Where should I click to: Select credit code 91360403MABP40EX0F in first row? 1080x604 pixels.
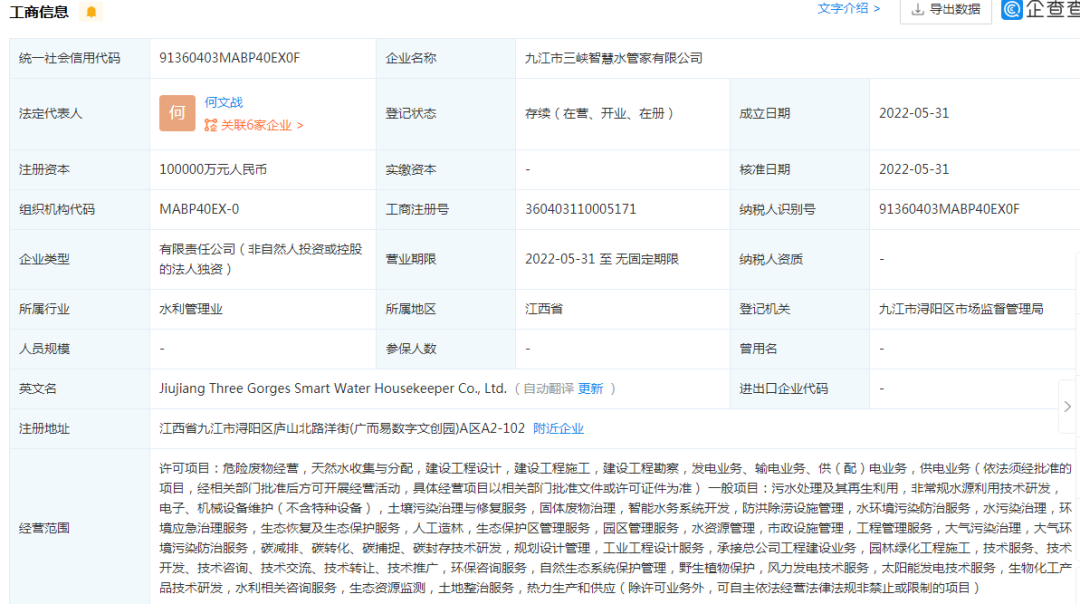[x=229, y=58]
